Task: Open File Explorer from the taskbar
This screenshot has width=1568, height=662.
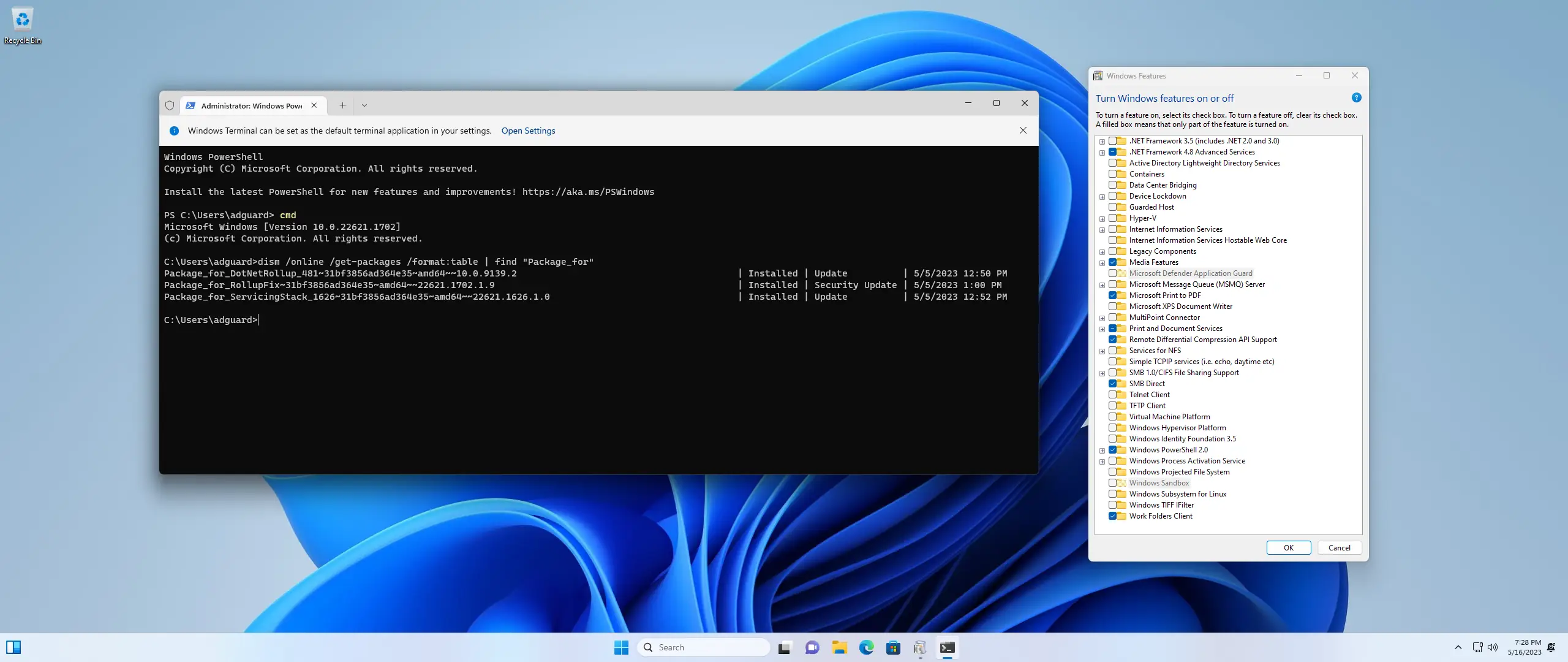Action: (x=839, y=647)
